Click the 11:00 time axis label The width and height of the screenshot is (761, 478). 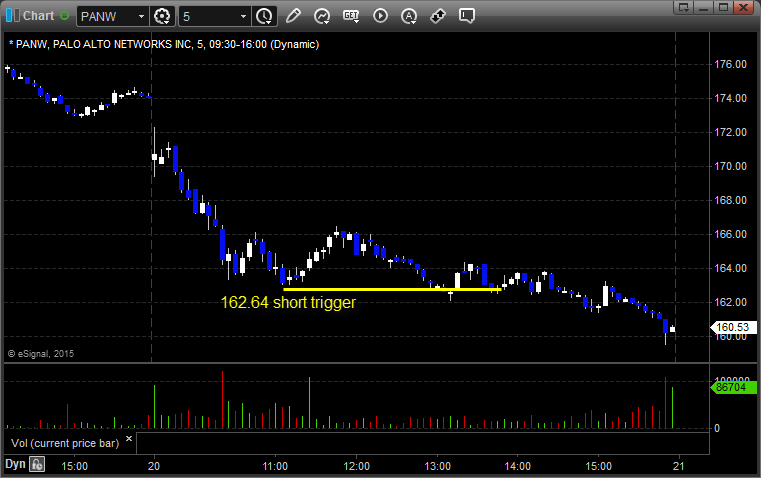click(x=275, y=466)
